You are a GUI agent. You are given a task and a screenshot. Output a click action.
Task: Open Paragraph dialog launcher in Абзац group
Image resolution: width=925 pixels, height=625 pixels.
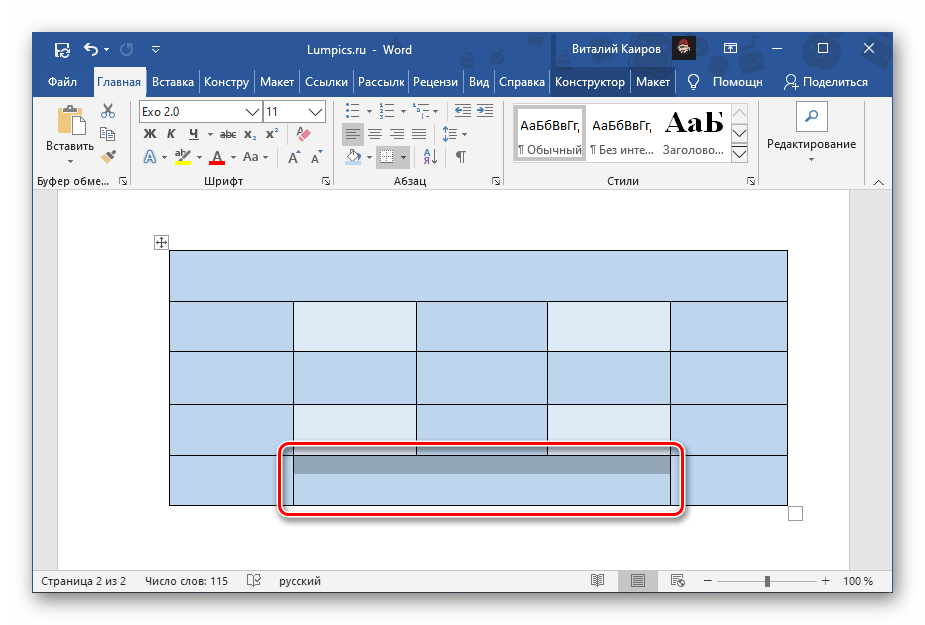[496, 182]
